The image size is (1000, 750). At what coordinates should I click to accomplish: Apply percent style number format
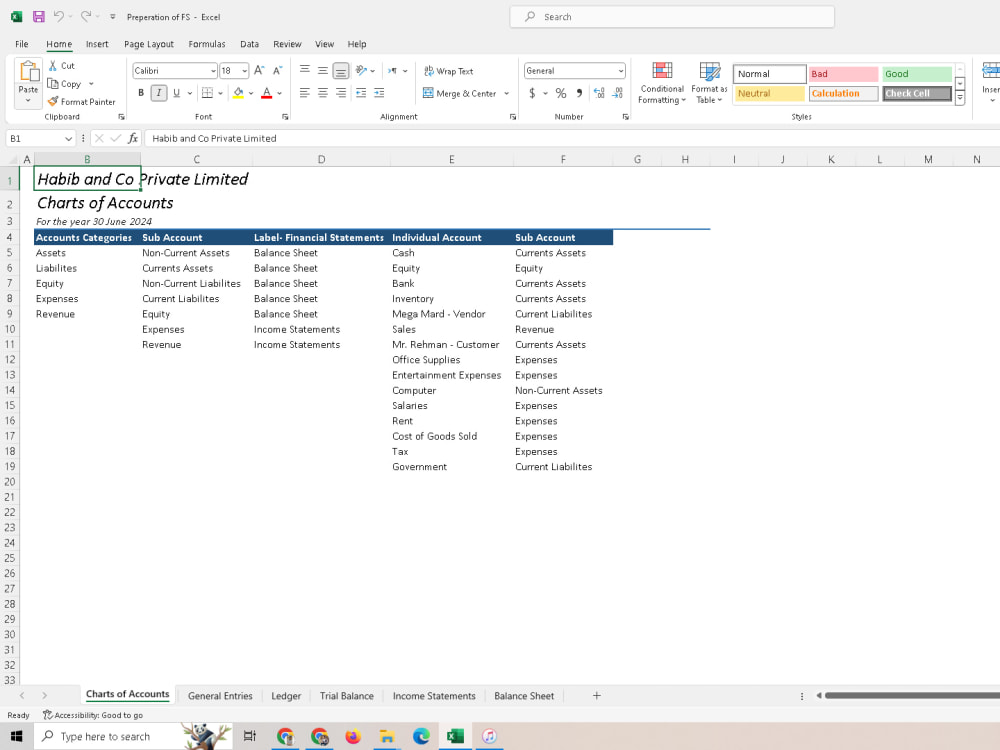tap(561, 93)
